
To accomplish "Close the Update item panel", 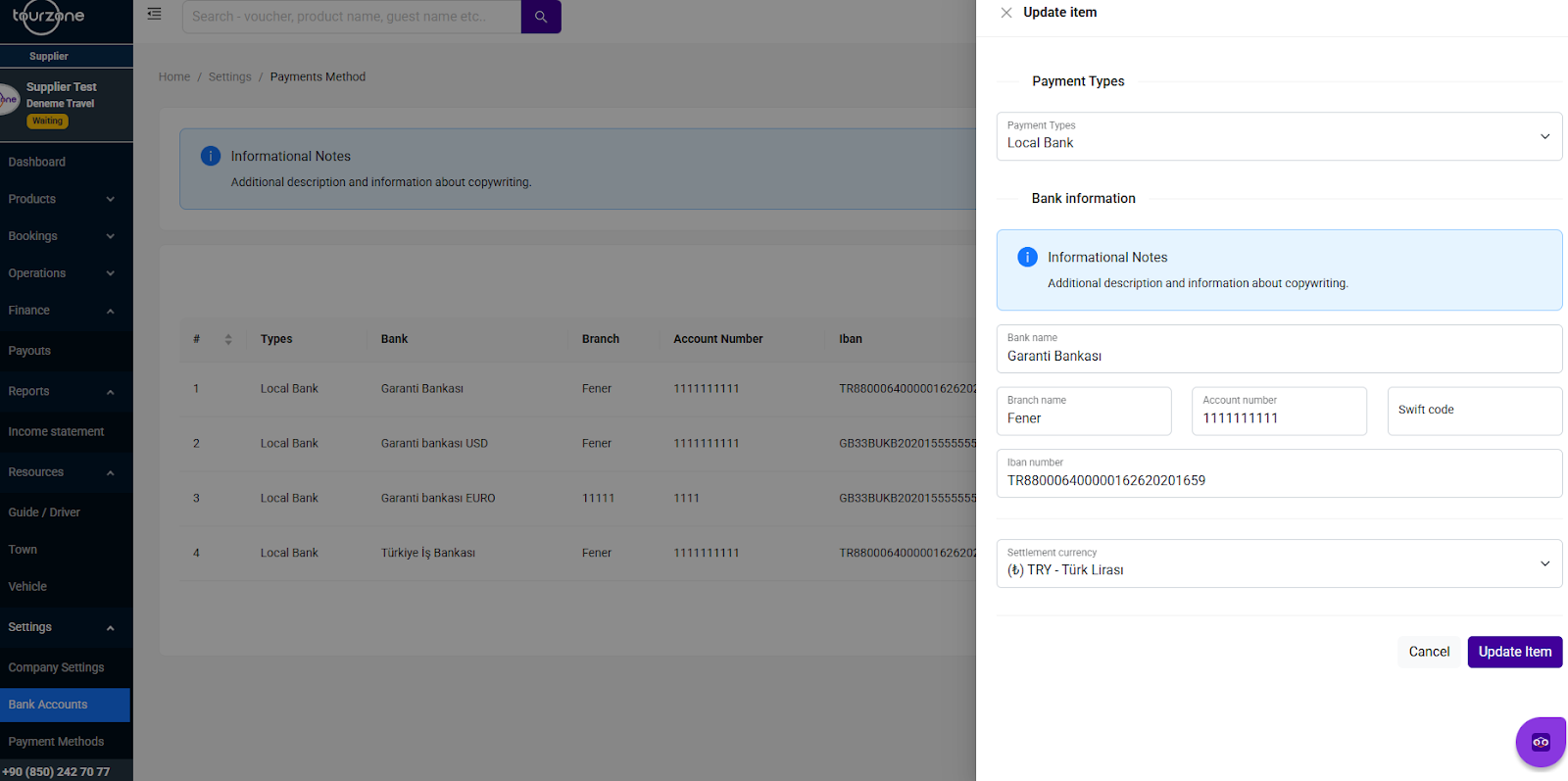I will tap(1006, 13).
